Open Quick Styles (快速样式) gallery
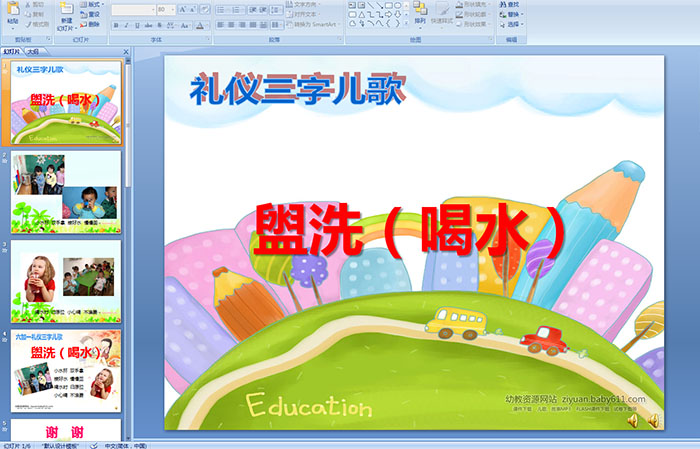Viewport: 700px width, 449px height. 442,13
